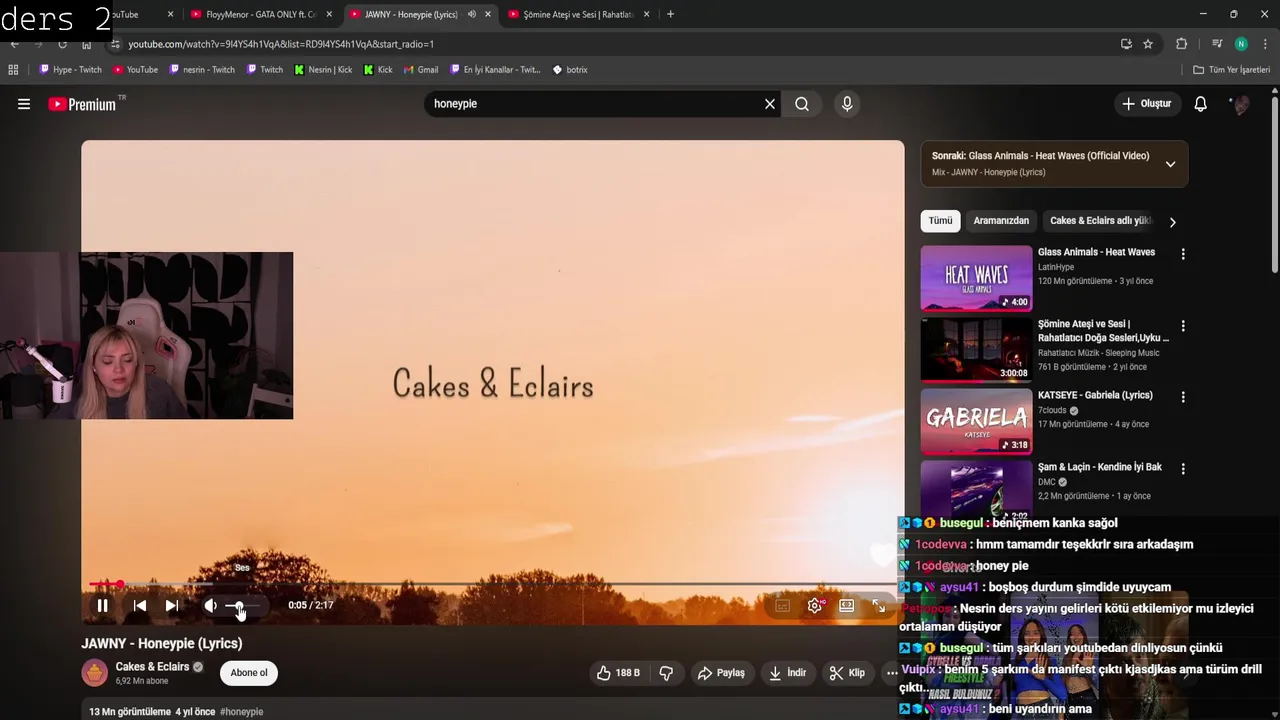The height and width of the screenshot is (720, 1280).
Task: Skip to the previous video
Action: (140, 605)
